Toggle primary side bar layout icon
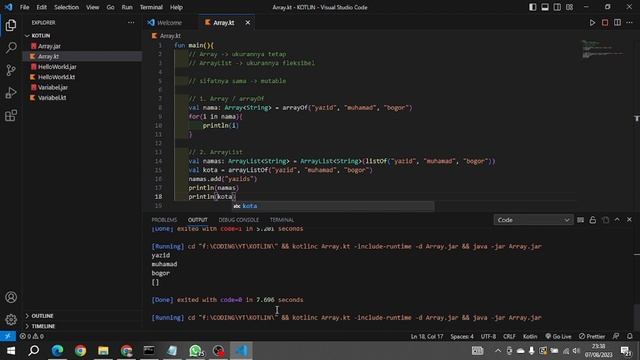The image size is (640, 360). (533, 7)
